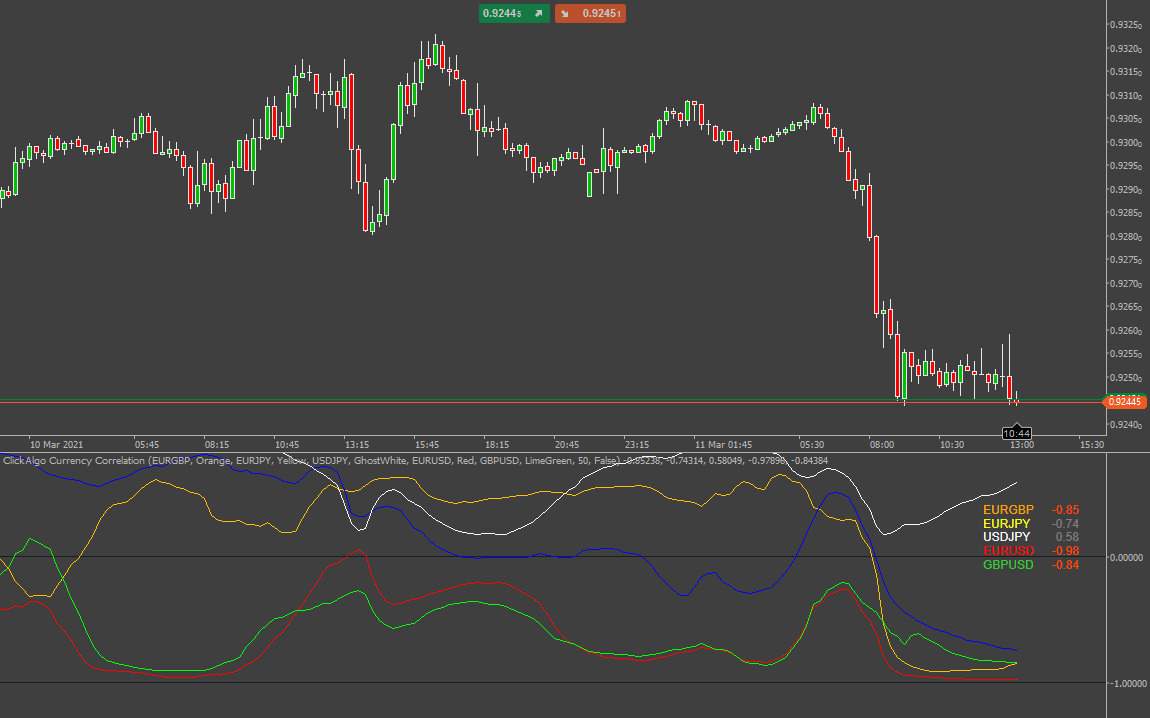
Task: Click the 10:44 timestamp marker
Action: pyautogui.click(x=1018, y=432)
